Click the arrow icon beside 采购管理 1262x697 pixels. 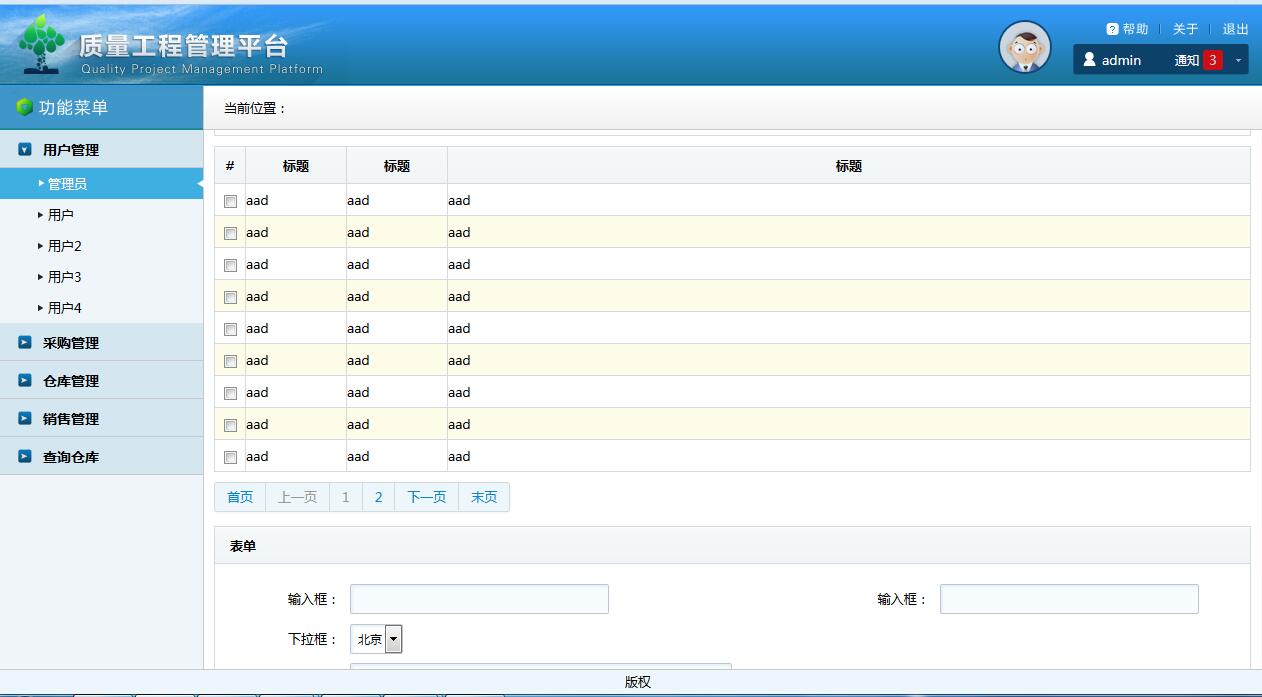tap(25, 342)
